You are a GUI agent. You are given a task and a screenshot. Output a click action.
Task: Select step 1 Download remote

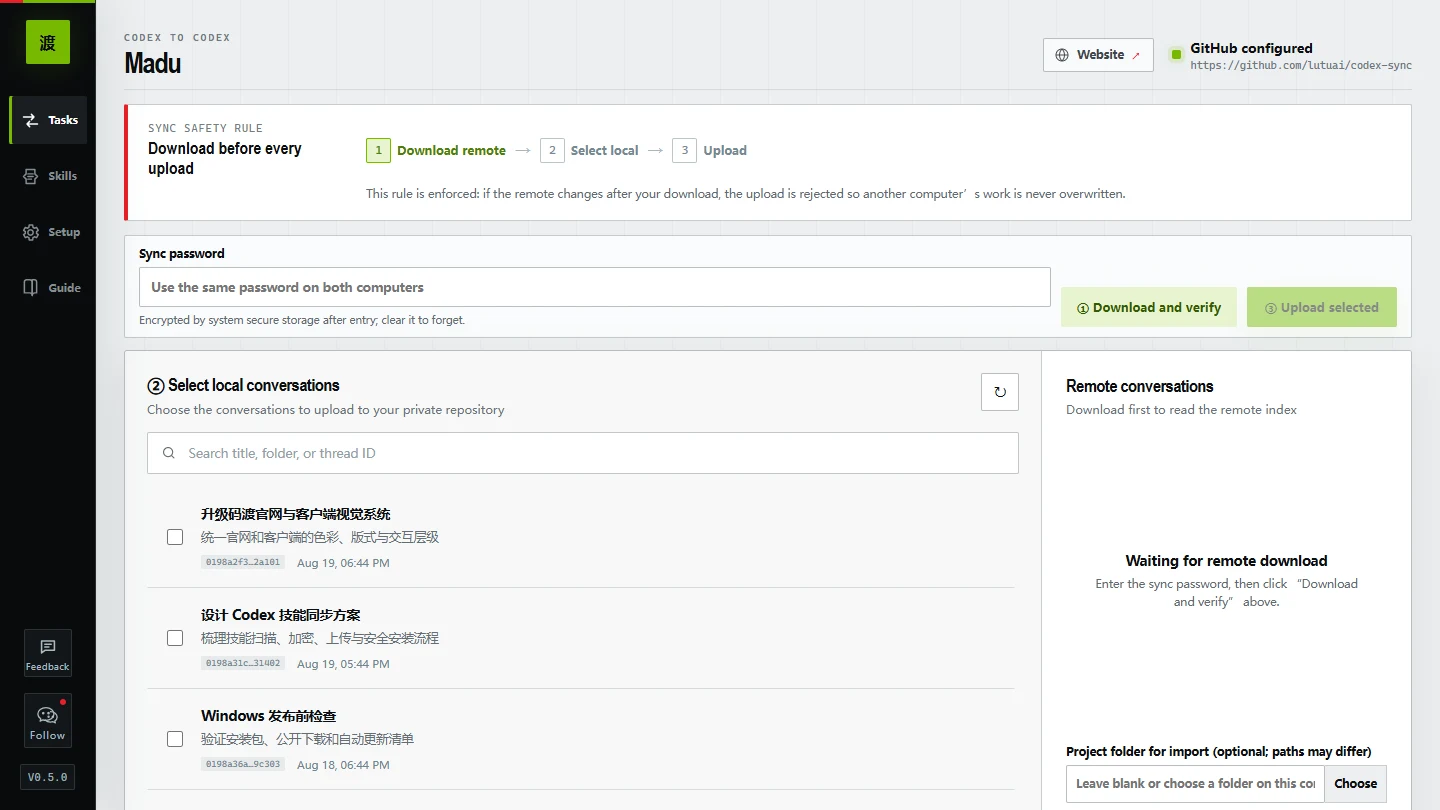pos(436,151)
